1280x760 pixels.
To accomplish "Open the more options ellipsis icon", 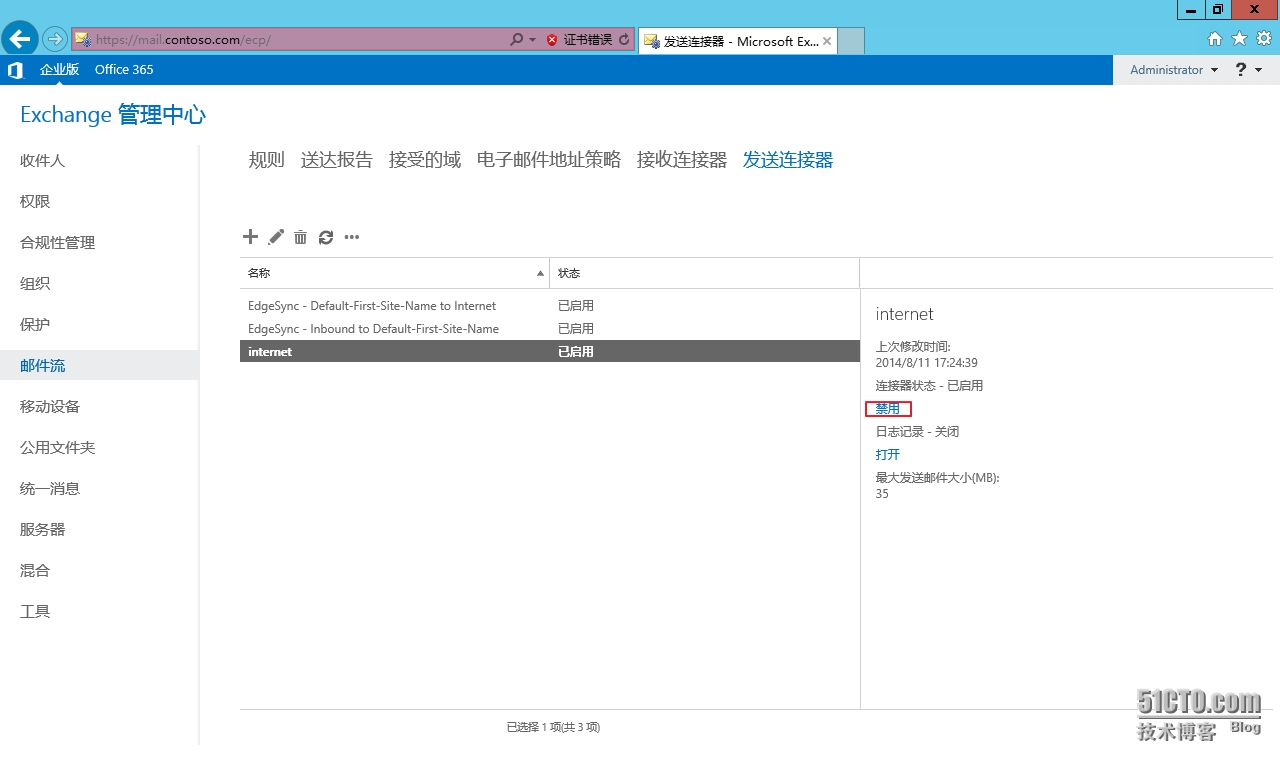I will click(x=352, y=237).
